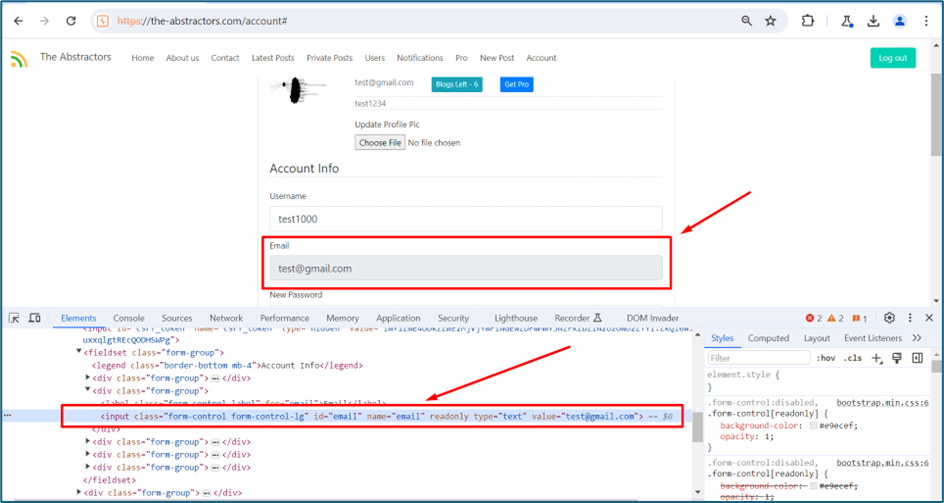Toggle the :hov element state panel
The image size is (944, 503).
pos(826,358)
